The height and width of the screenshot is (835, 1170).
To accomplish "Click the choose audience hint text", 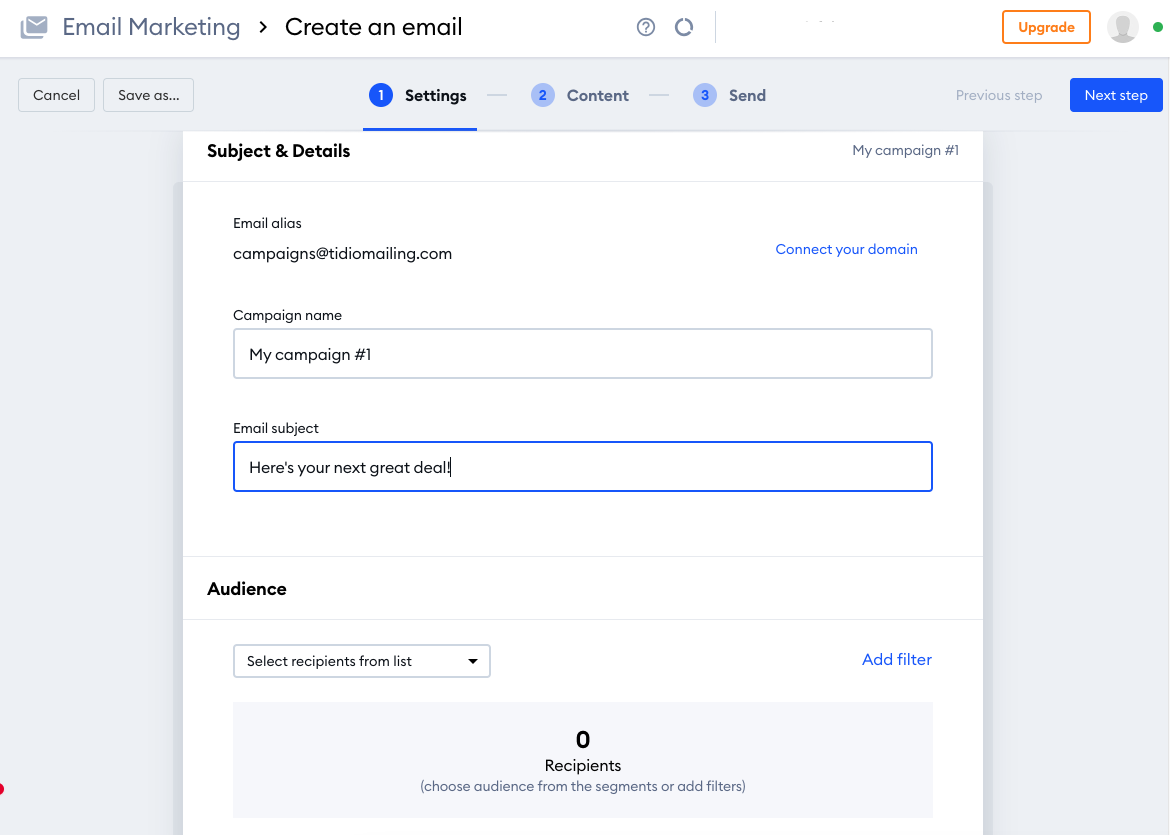I will (583, 786).
